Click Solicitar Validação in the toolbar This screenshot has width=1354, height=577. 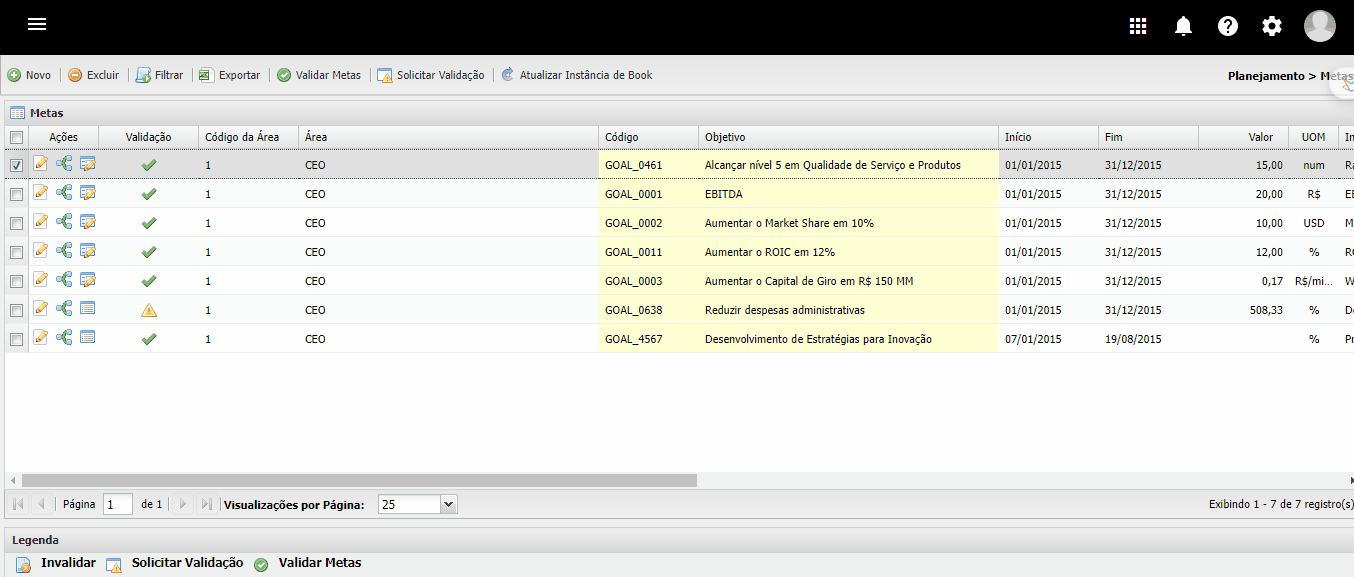point(431,75)
